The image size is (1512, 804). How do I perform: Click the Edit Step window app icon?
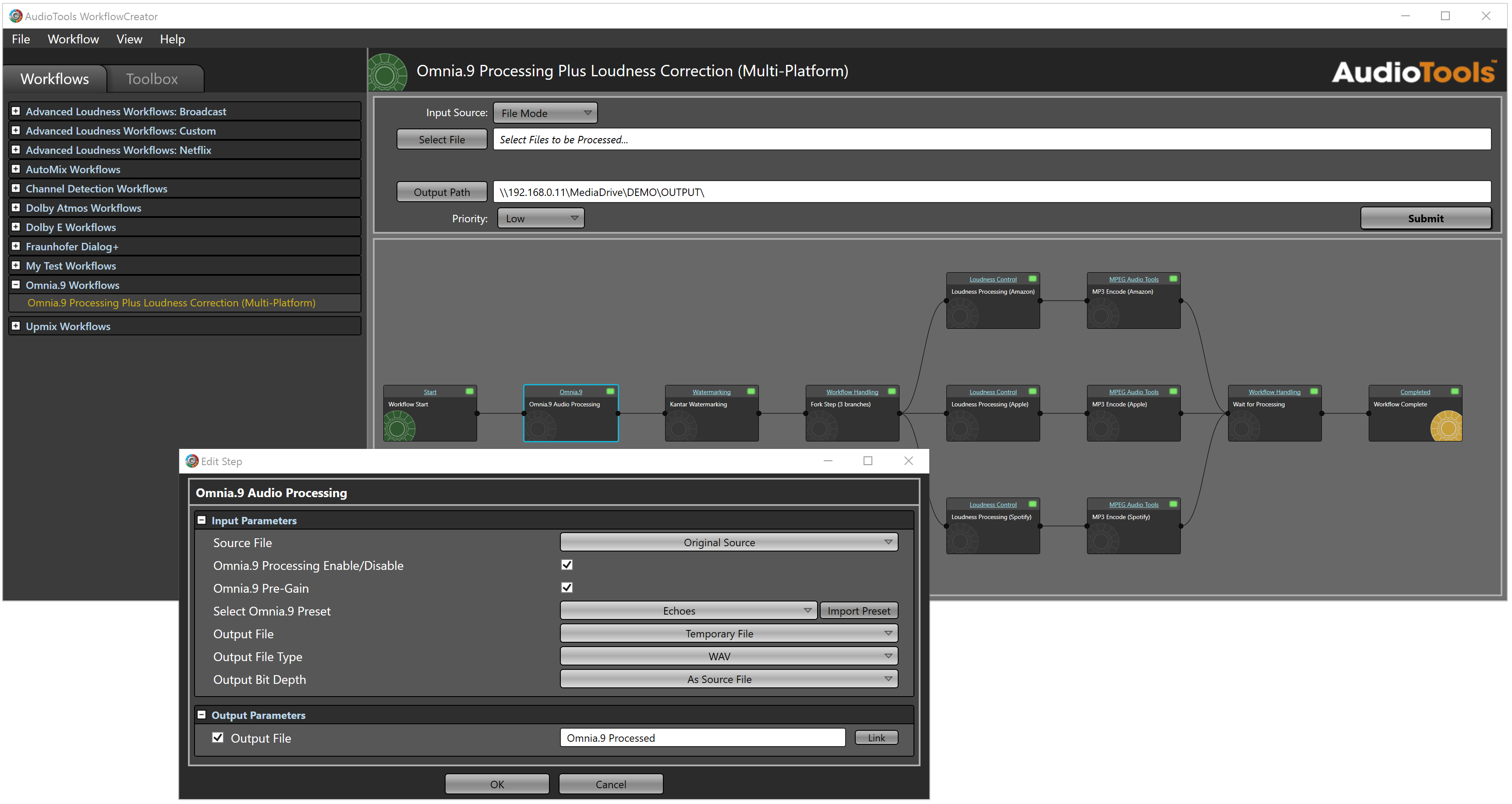pos(192,461)
